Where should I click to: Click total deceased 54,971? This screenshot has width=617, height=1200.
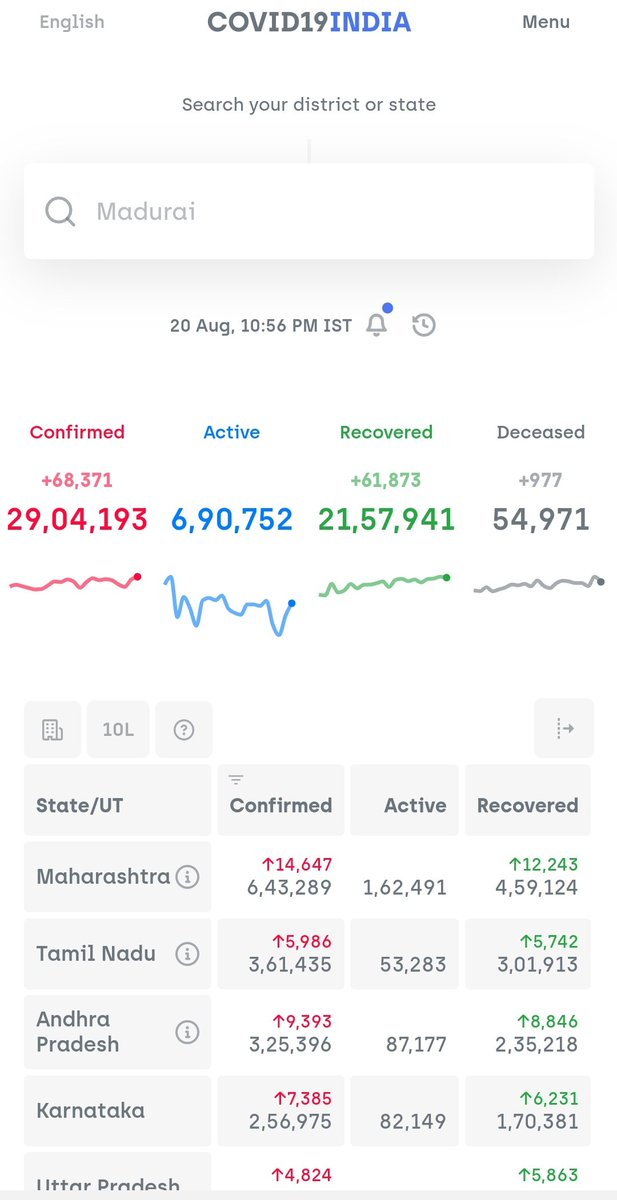point(541,519)
